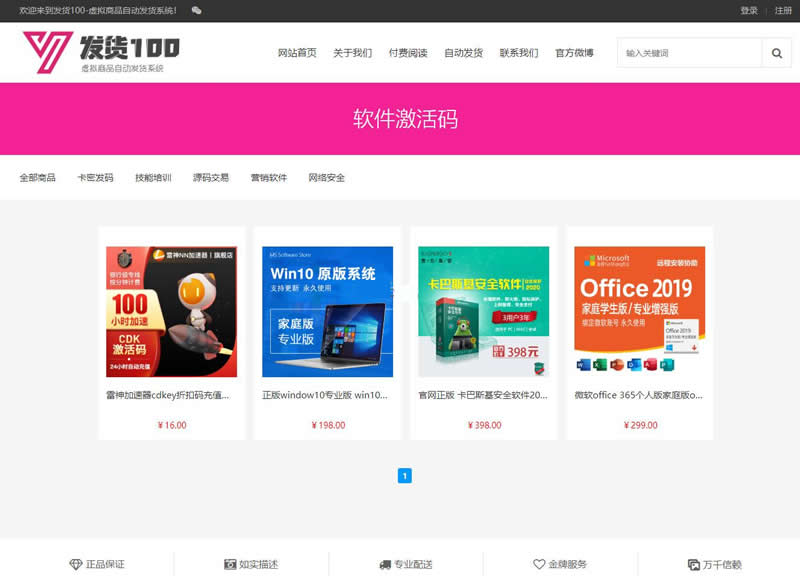Select the 卡密发码 category tab
Screen dimensions: 800x587
(x=95, y=177)
